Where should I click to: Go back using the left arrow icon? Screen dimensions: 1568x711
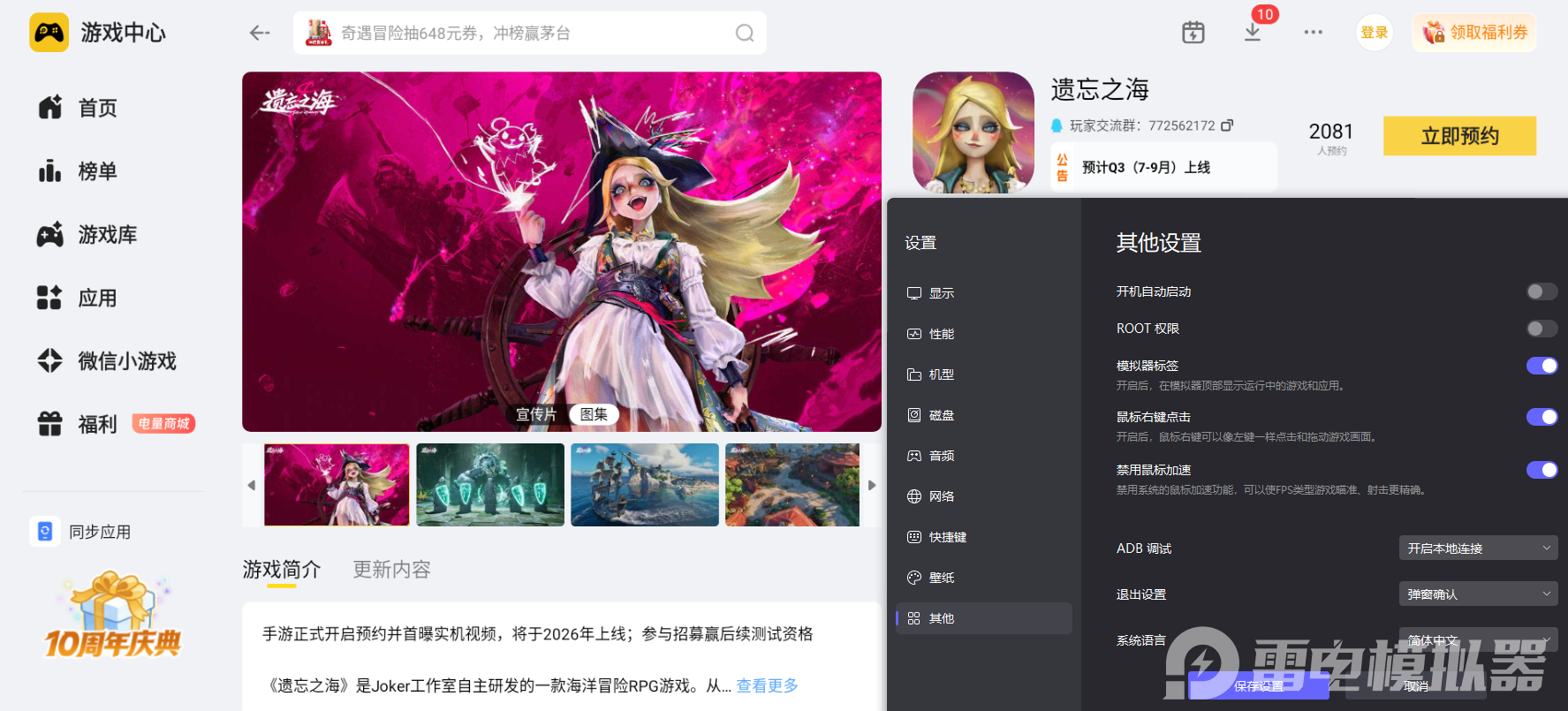[x=259, y=33]
